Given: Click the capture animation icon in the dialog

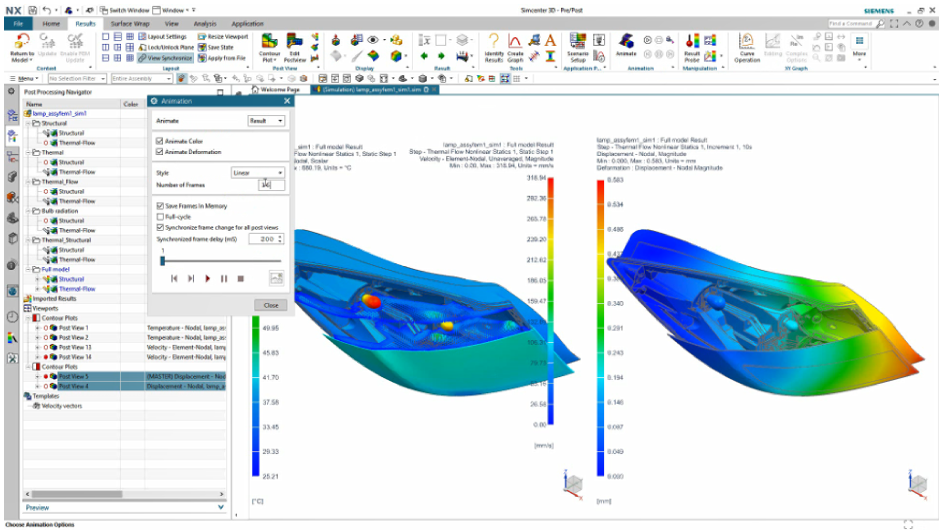Looking at the screenshot, I should (x=276, y=278).
